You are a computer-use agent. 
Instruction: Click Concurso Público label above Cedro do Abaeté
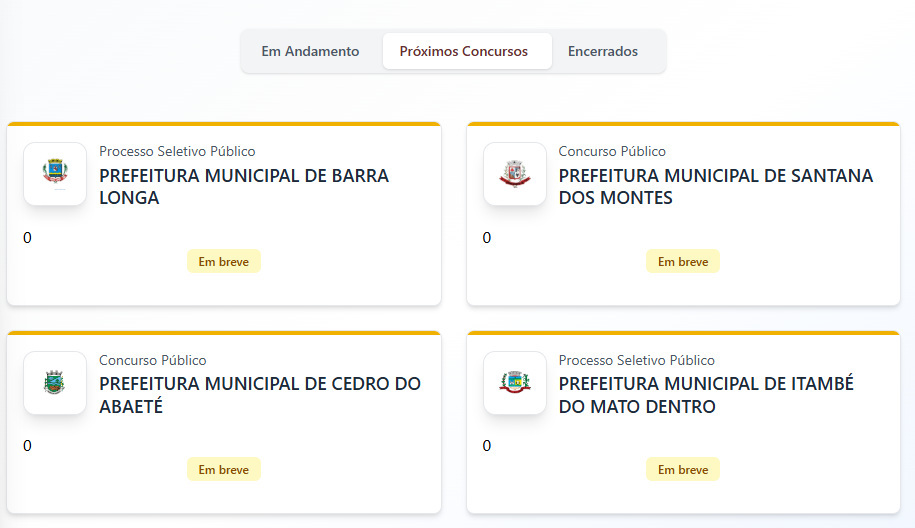[x=153, y=360]
